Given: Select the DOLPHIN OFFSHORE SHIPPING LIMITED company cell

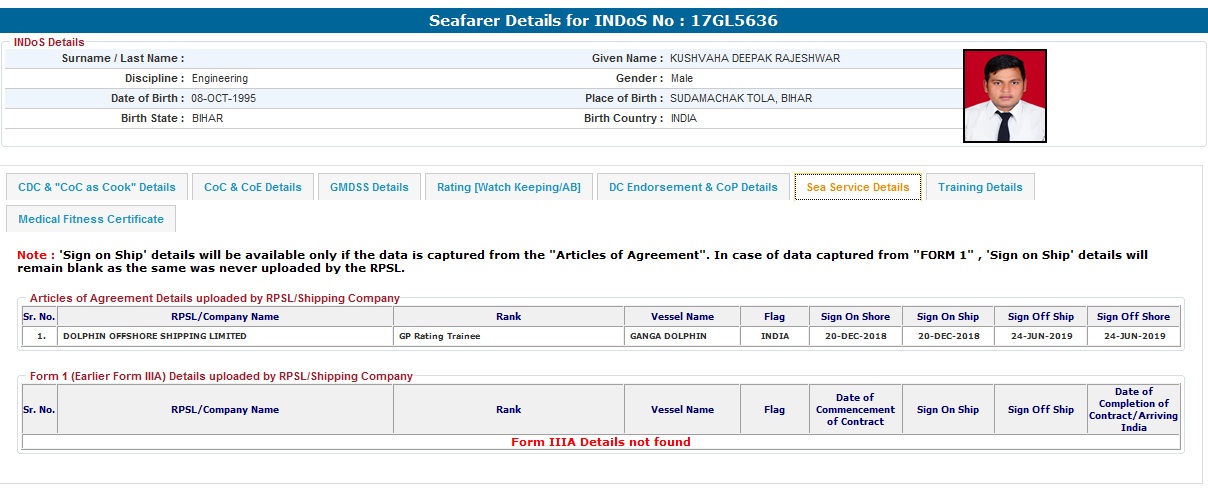Looking at the screenshot, I should click(x=155, y=337).
